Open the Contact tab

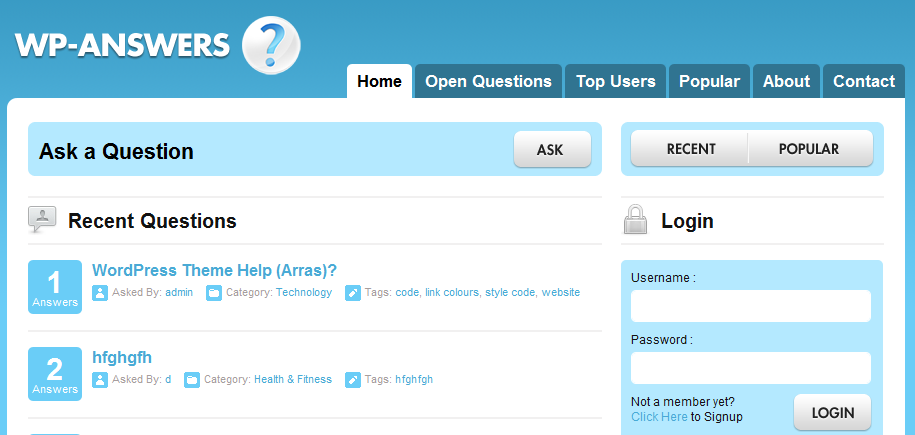[x=864, y=81]
